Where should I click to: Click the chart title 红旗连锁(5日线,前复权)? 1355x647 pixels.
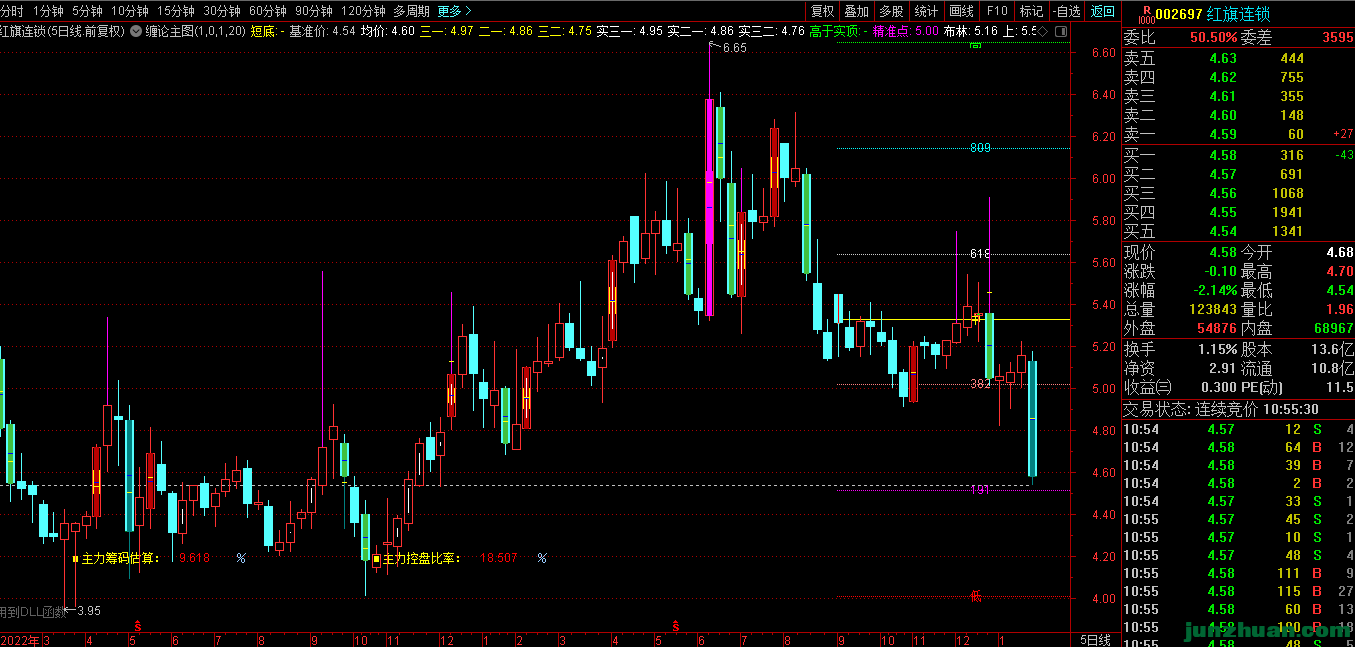point(62,31)
